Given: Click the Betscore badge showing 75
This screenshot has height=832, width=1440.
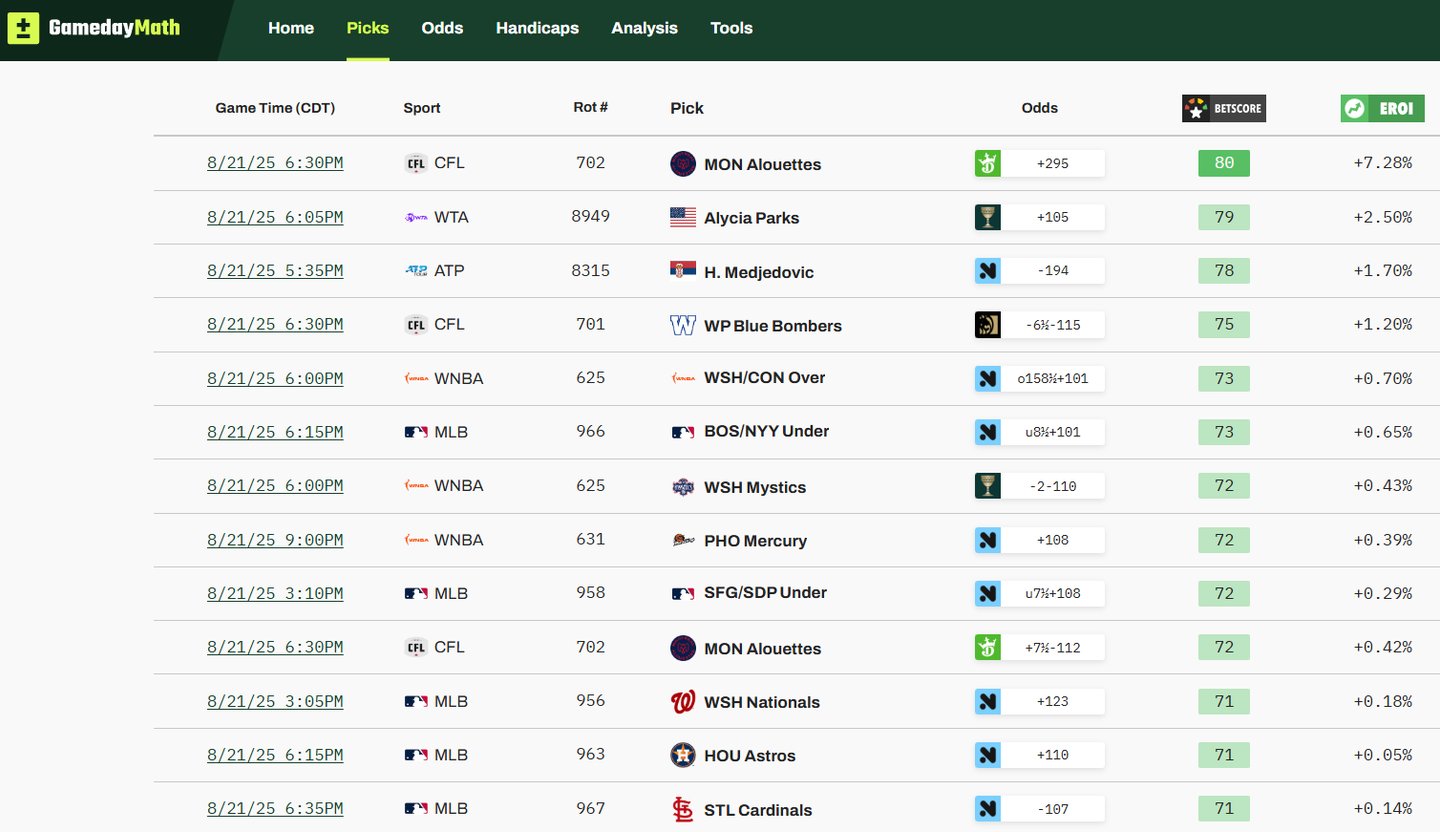Looking at the screenshot, I should 1224,325.
